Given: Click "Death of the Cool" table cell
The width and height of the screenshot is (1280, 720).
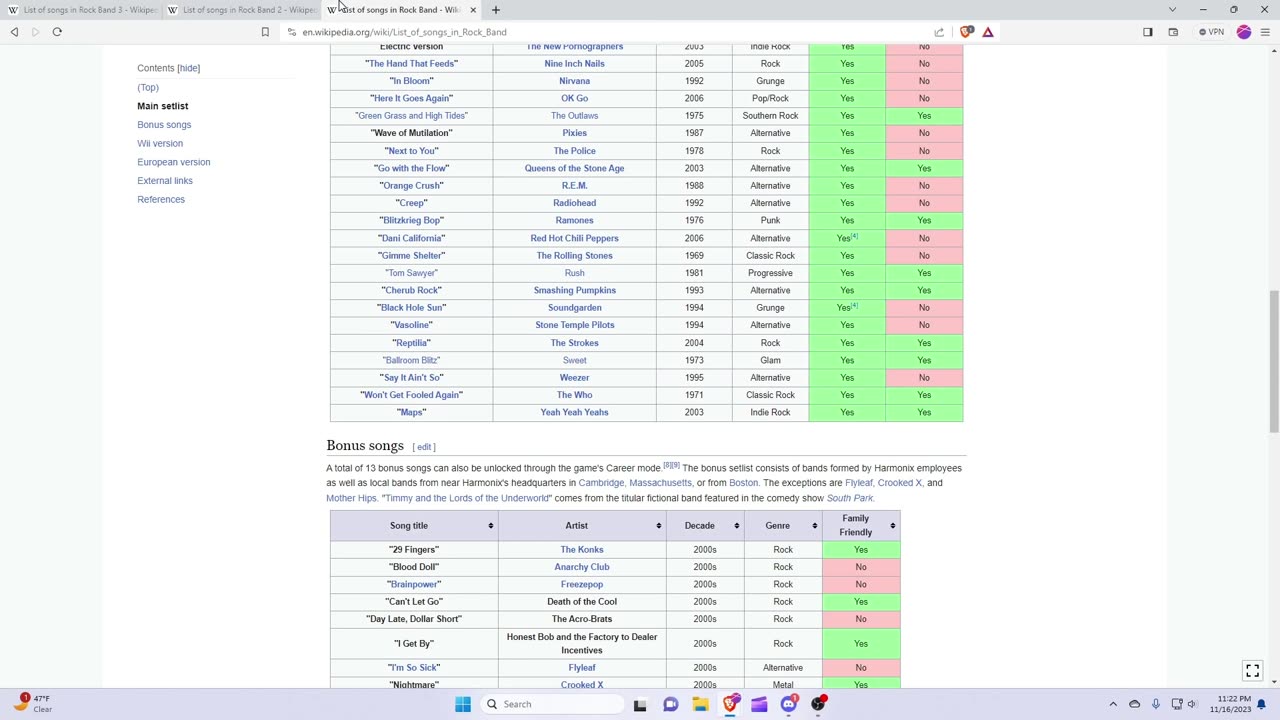Looking at the screenshot, I should 582,602.
